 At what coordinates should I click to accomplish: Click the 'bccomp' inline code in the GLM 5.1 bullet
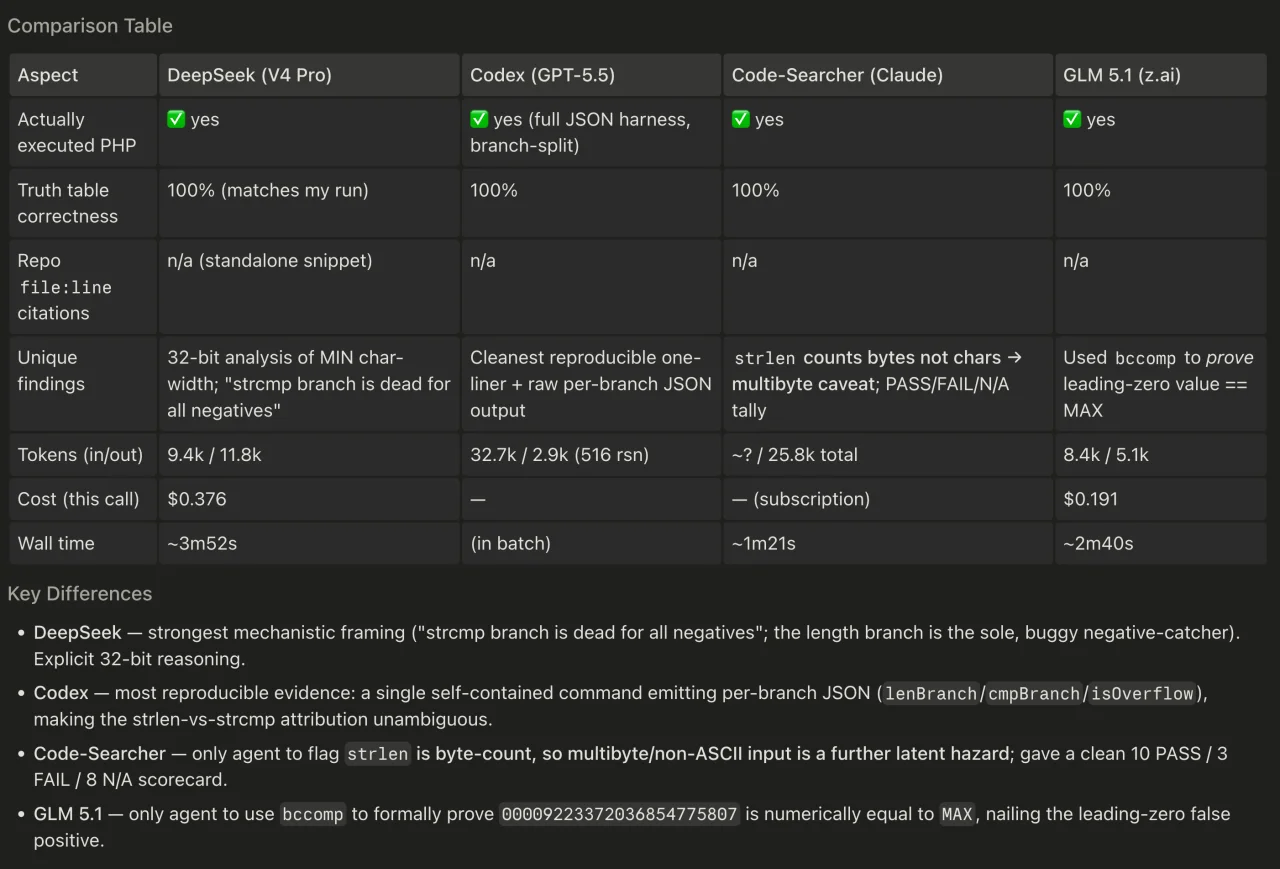(x=313, y=814)
